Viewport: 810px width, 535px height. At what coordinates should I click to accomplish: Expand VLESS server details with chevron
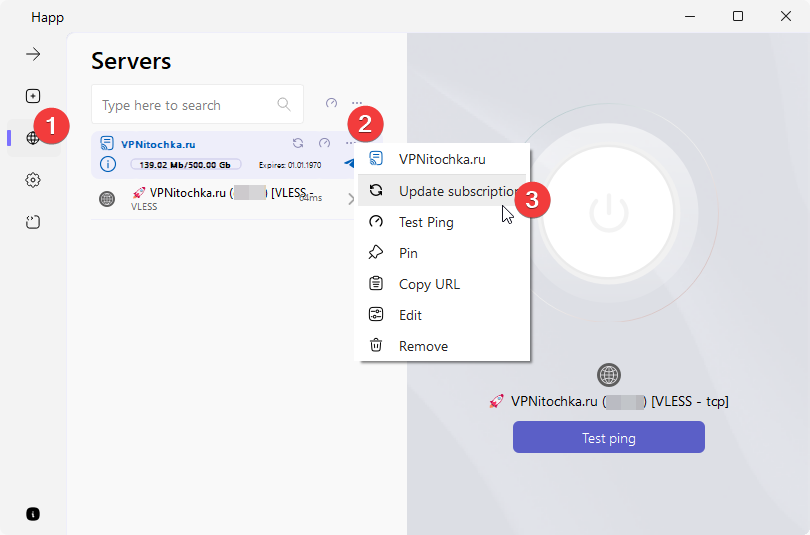pos(351,199)
